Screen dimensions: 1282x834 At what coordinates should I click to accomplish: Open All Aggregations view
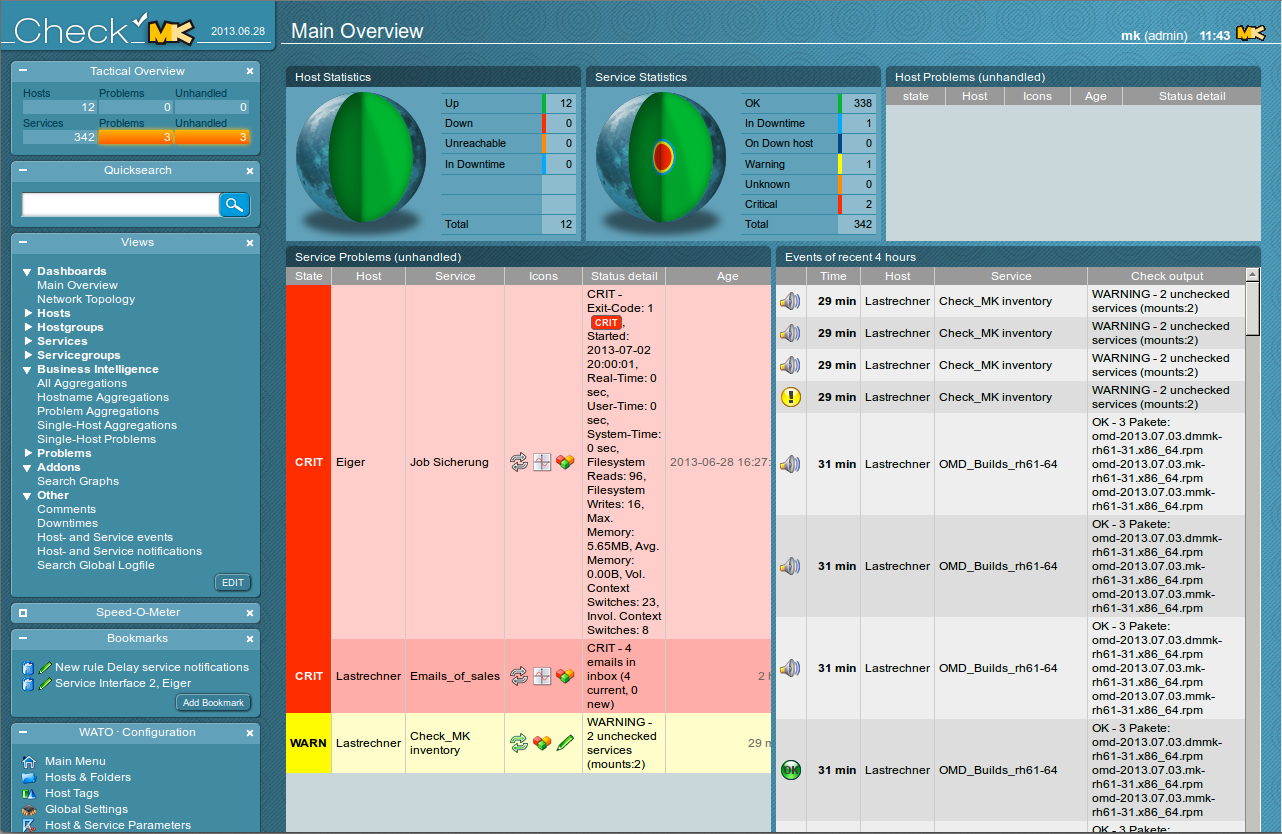point(82,383)
